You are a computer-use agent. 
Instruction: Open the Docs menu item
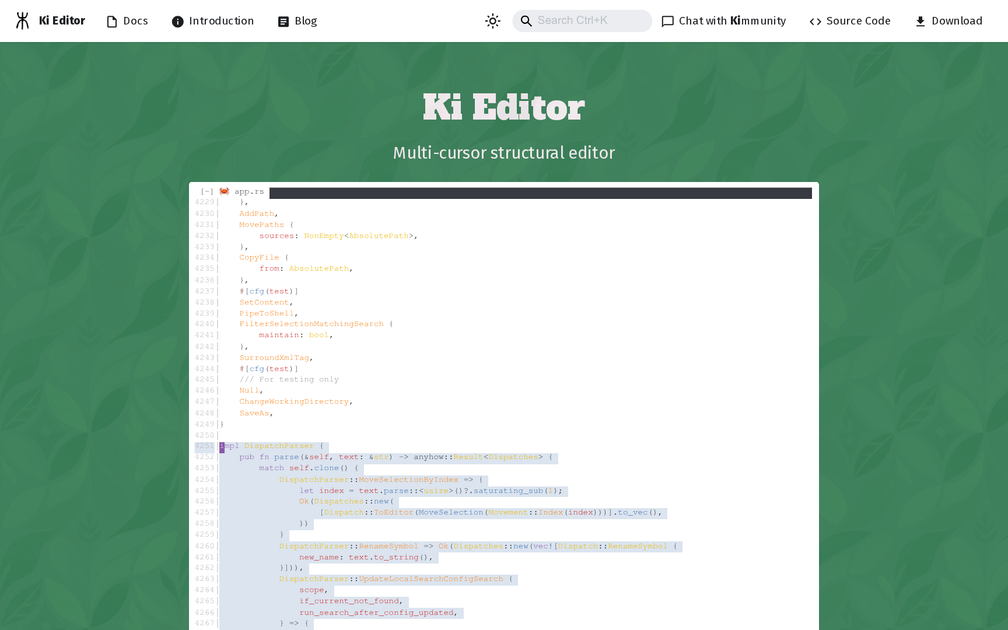click(127, 21)
